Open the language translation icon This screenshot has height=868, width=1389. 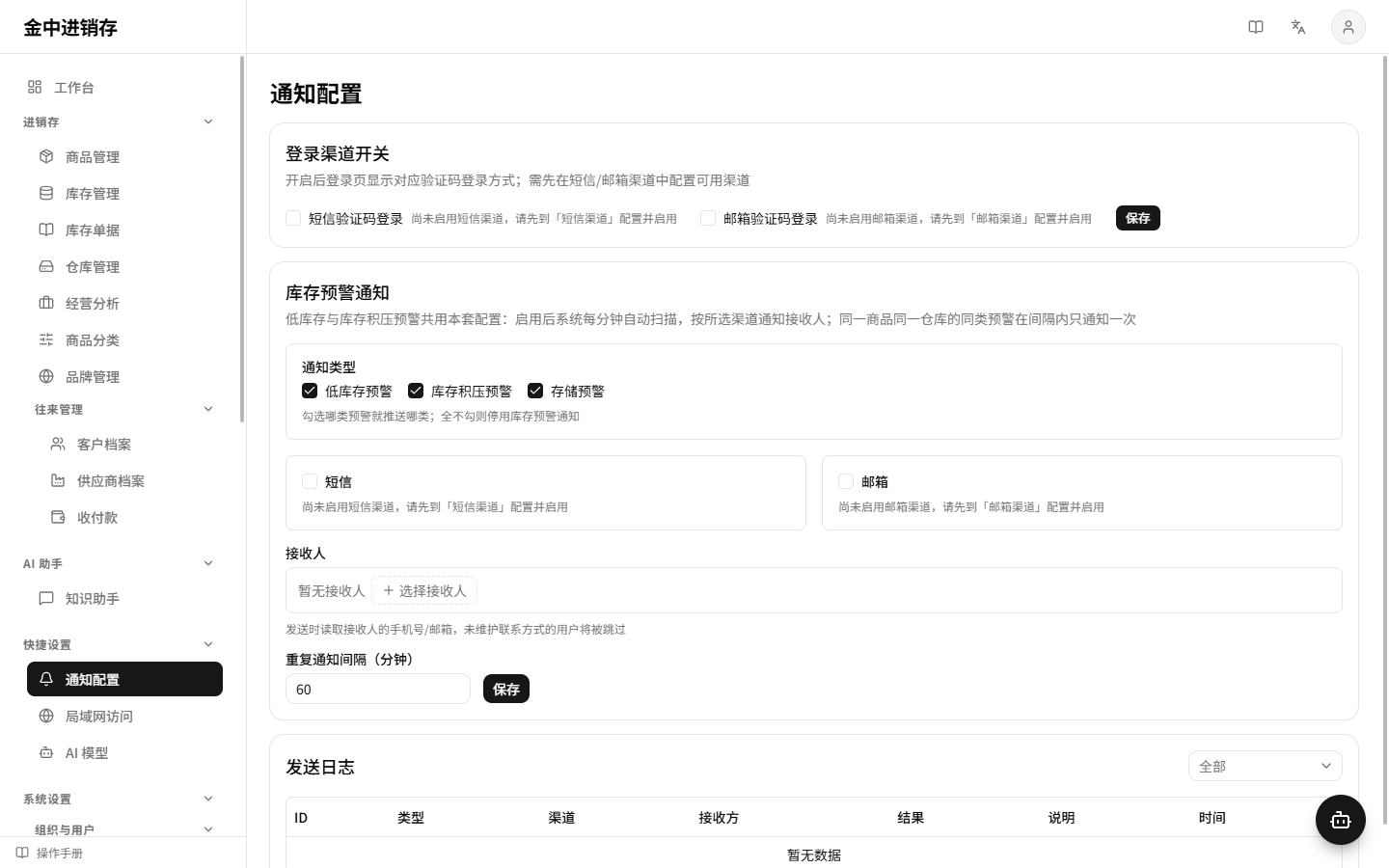1298,27
